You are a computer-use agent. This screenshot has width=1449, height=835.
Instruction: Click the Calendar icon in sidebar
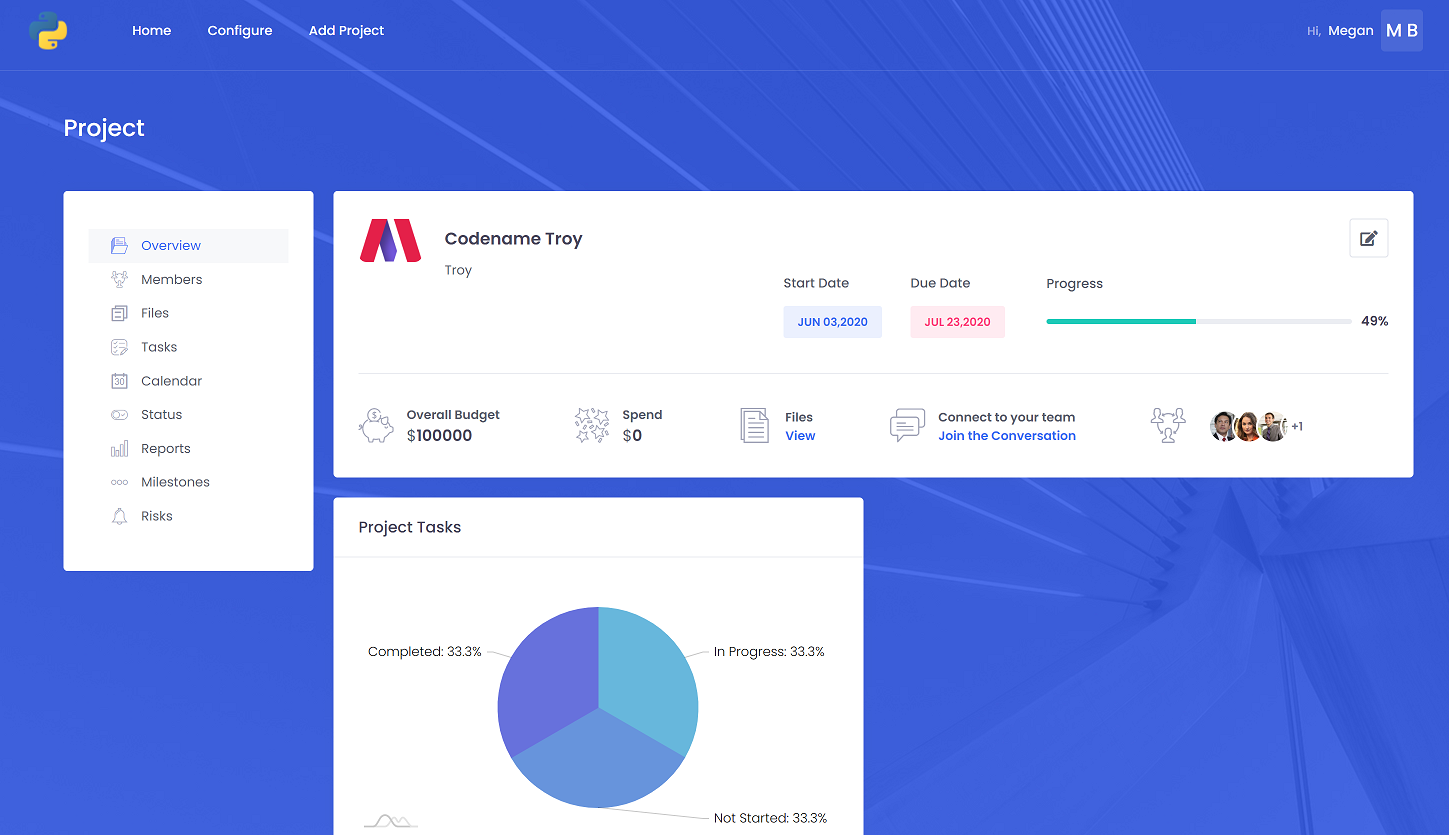pos(119,381)
